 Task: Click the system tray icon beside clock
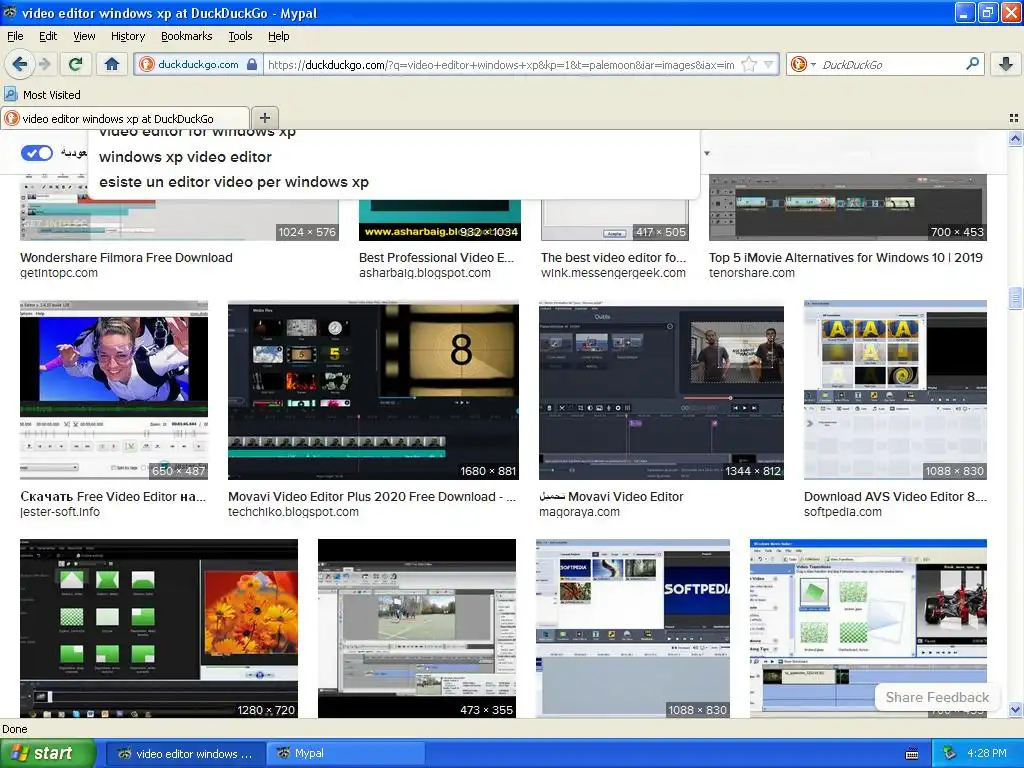tap(950, 754)
